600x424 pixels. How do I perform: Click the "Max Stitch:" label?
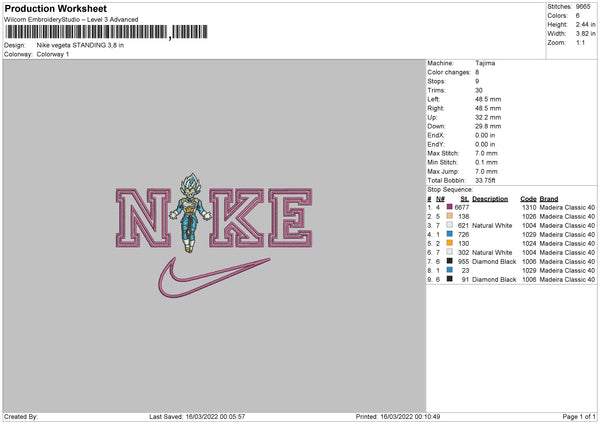click(443, 153)
